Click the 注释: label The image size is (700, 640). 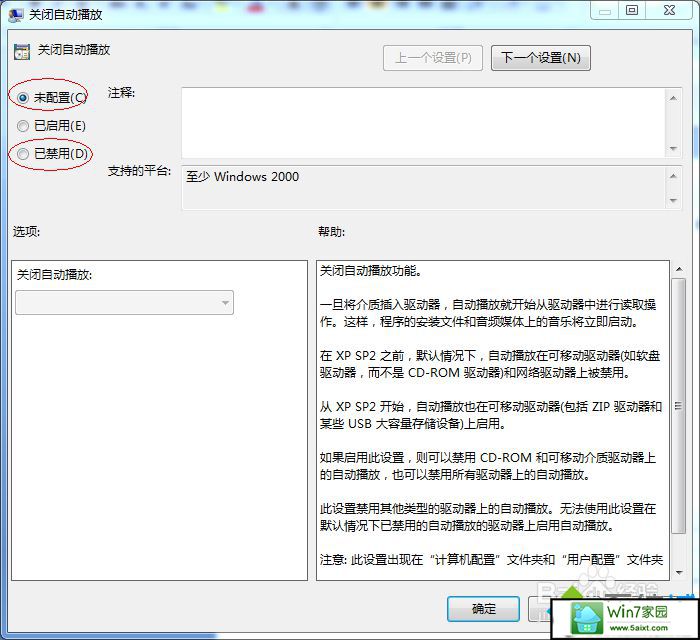(121, 93)
